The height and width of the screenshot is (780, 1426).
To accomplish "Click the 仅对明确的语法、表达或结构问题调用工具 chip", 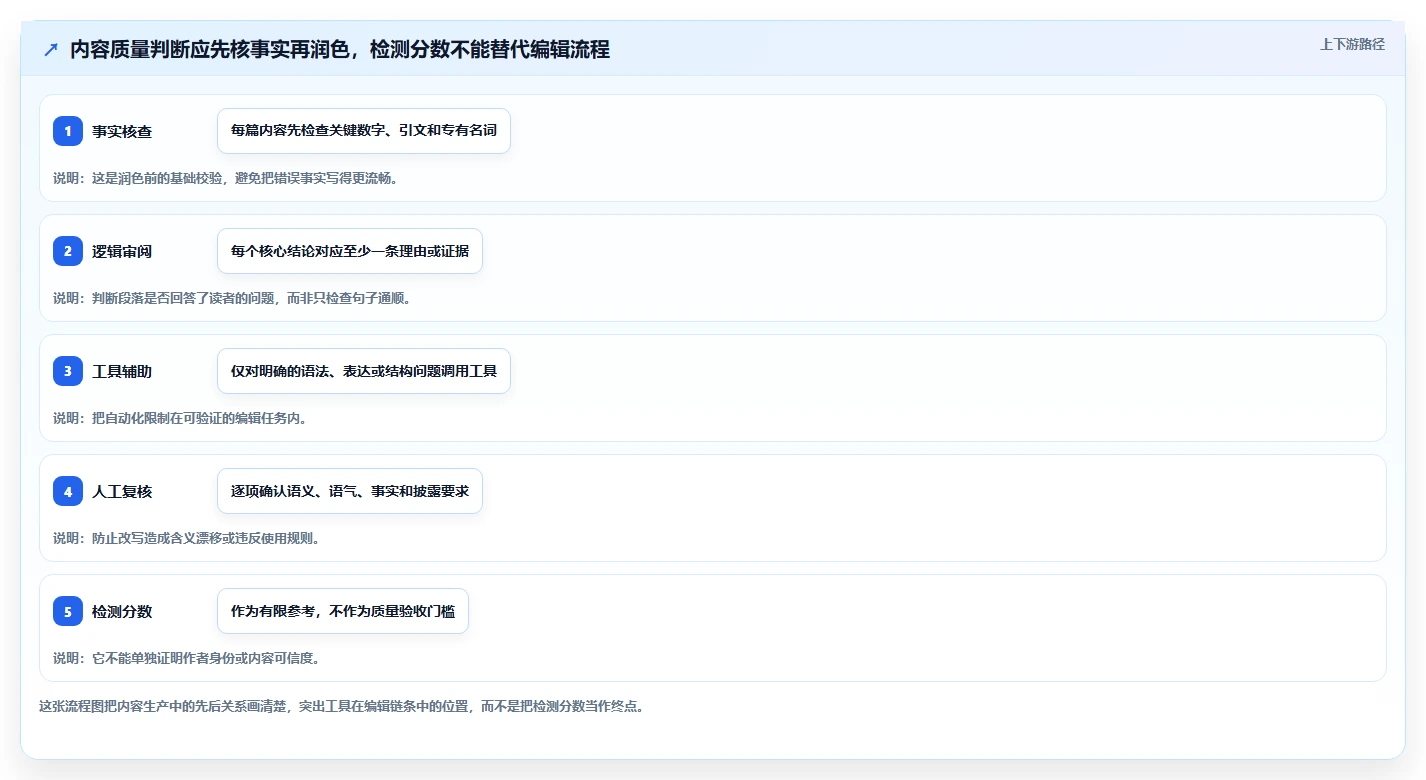I will tap(364, 371).
